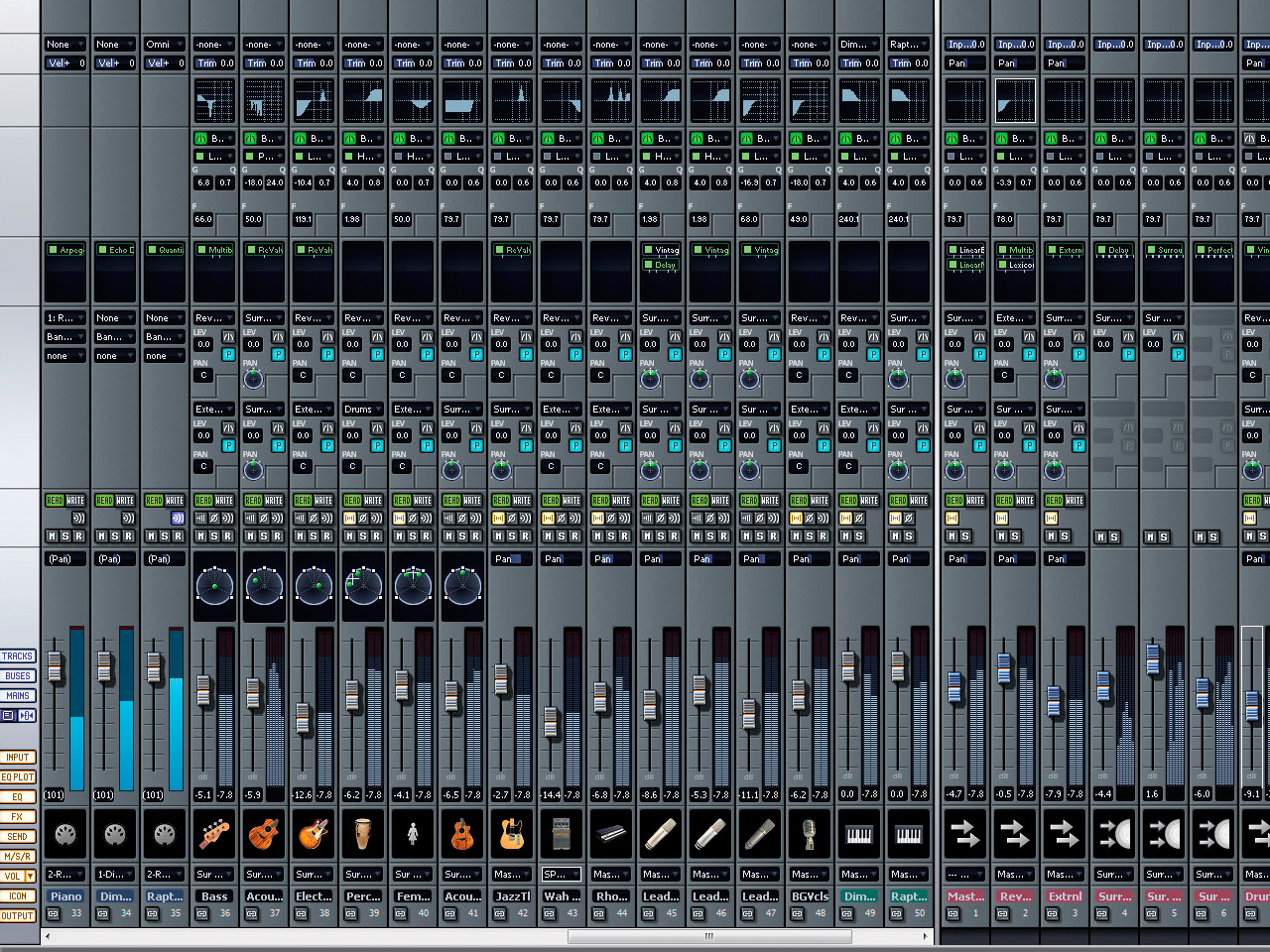The image size is (1270, 952).
Task: Mute the Bass channel
Action: tap(201, 536)
